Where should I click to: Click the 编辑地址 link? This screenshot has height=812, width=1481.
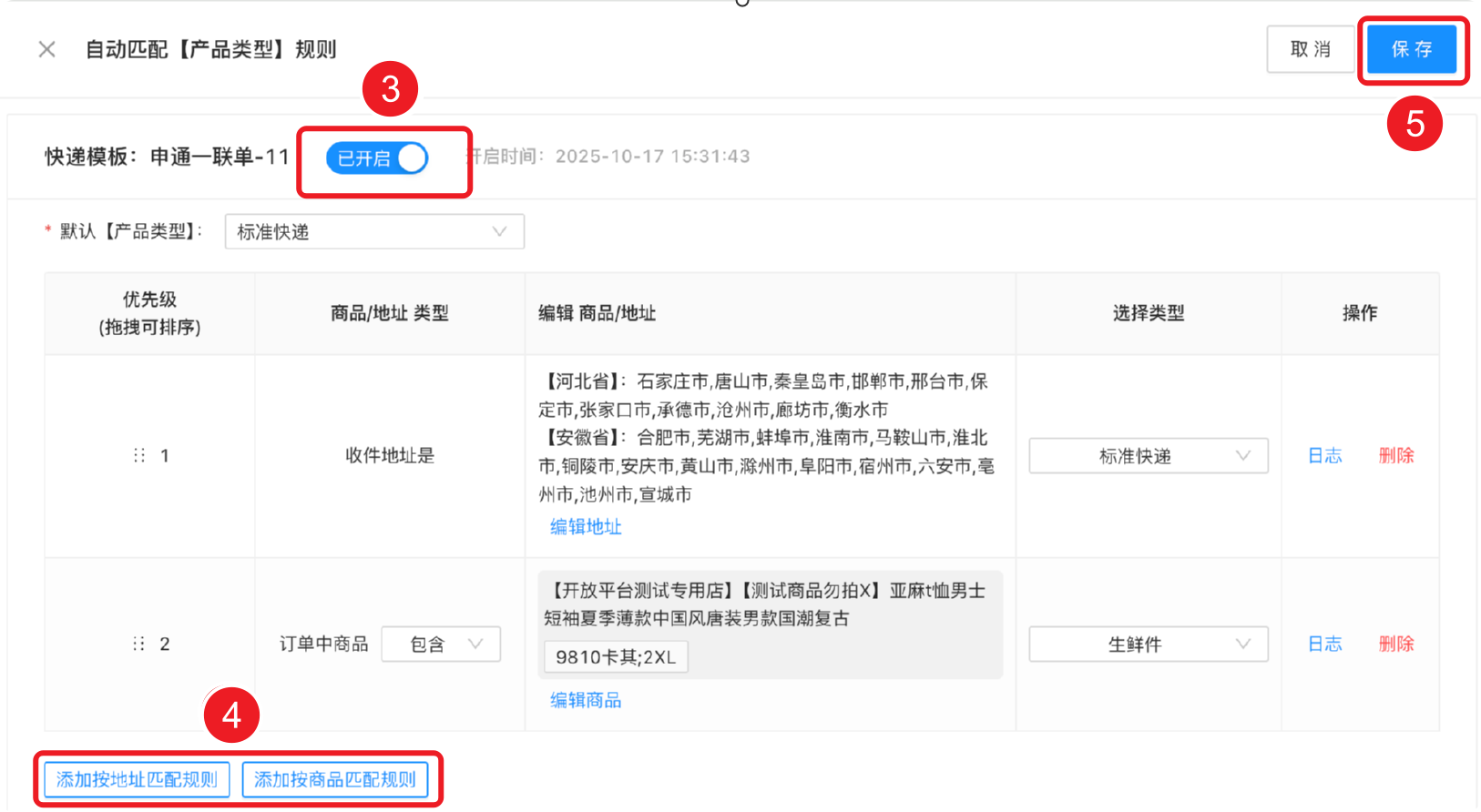586,527
